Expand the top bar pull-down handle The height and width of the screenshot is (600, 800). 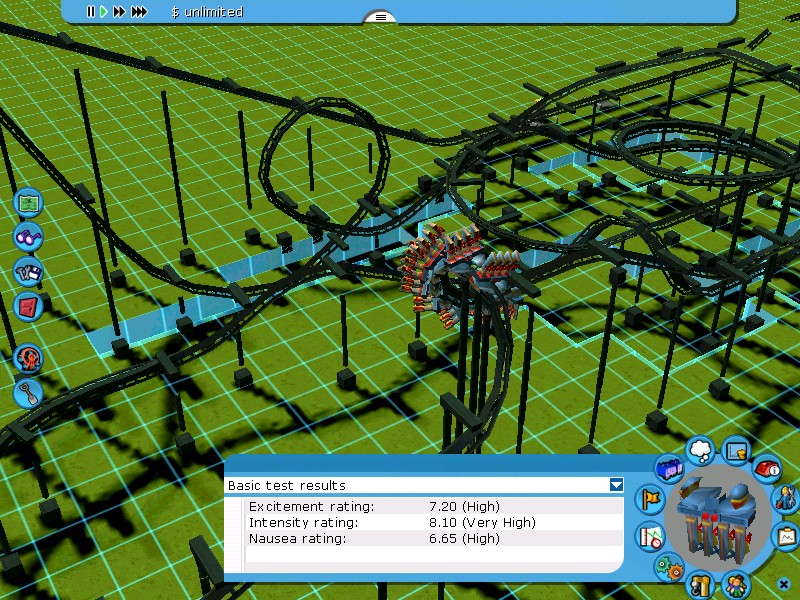[380, 17]
